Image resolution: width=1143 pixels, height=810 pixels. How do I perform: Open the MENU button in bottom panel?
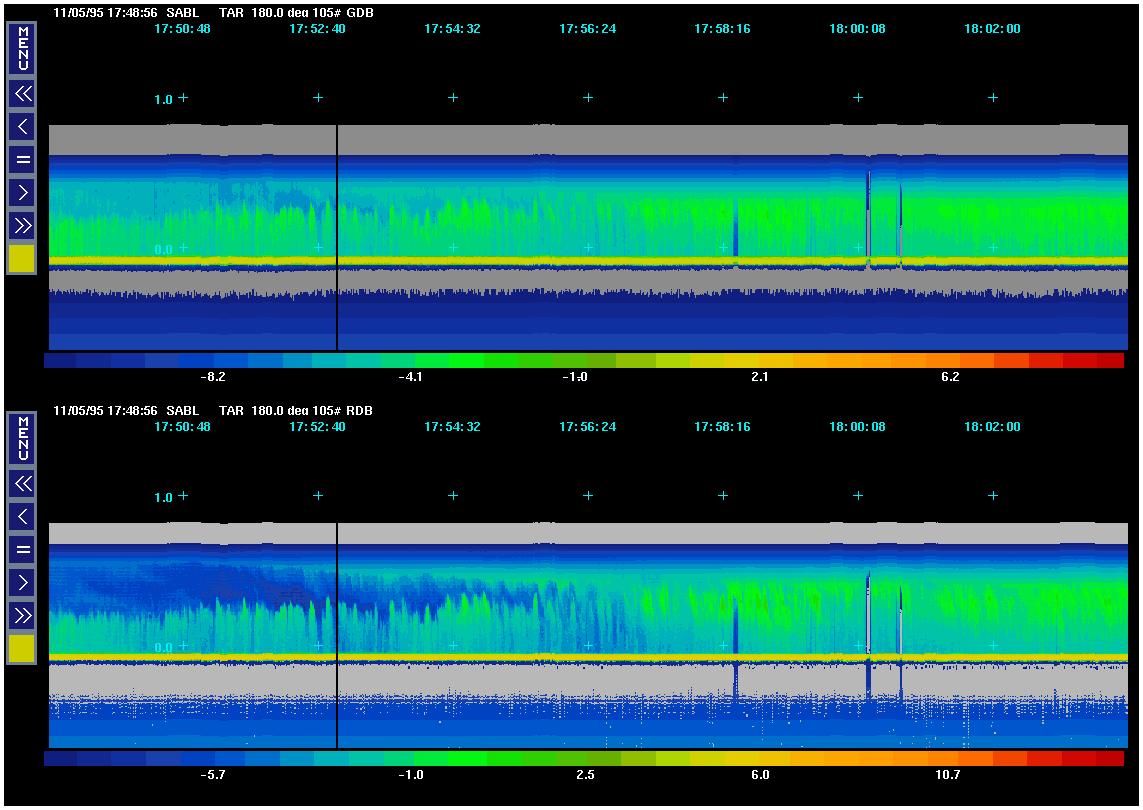point(22,439)
